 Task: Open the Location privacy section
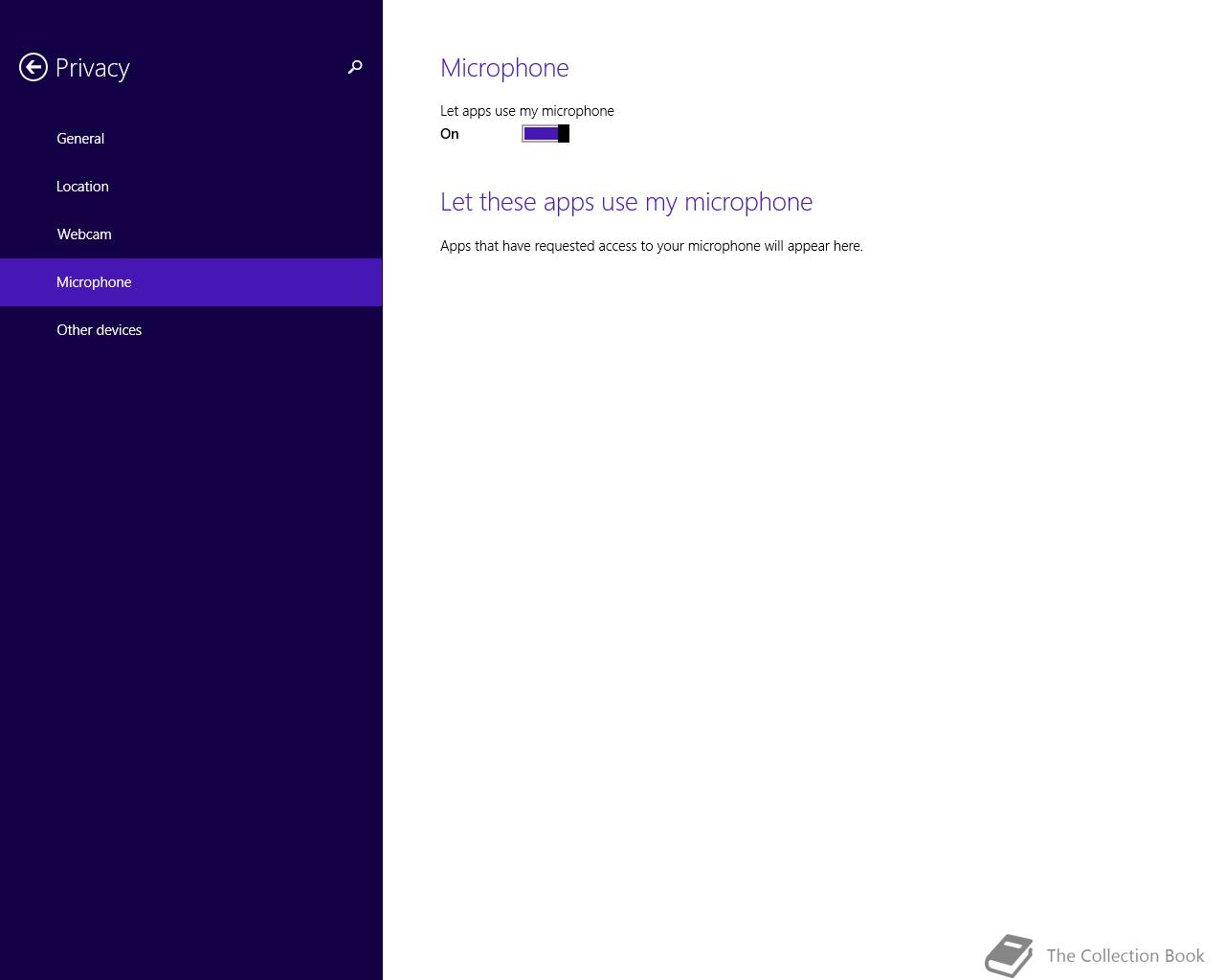coord(191,187)
